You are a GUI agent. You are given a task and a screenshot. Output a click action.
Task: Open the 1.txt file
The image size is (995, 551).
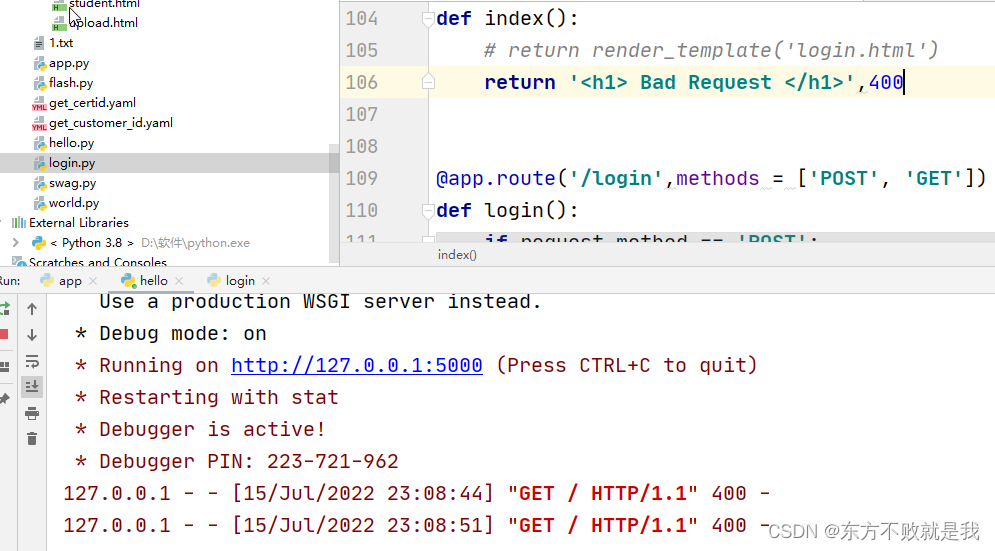click(x=61, y=43)
